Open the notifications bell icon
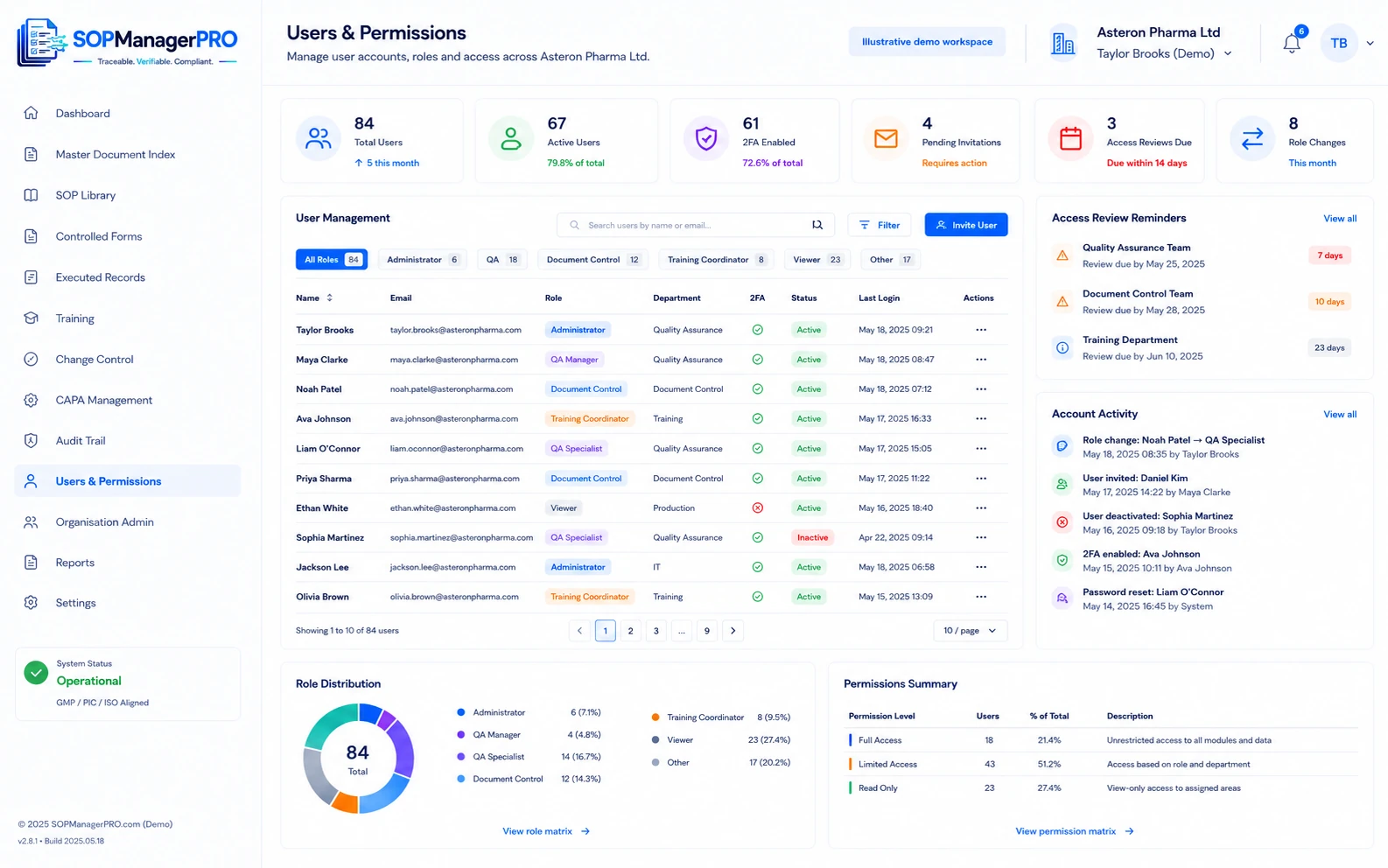The width and height of the screenshot is (1388, 868). tap(1292, 43)
